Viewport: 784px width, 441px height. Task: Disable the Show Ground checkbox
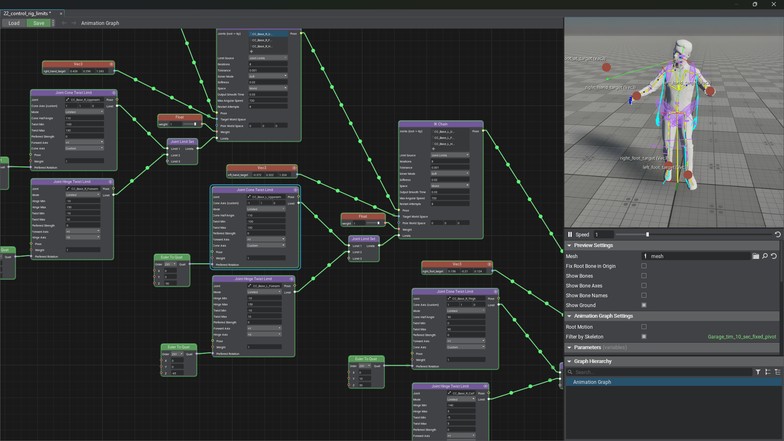(644, 305)
